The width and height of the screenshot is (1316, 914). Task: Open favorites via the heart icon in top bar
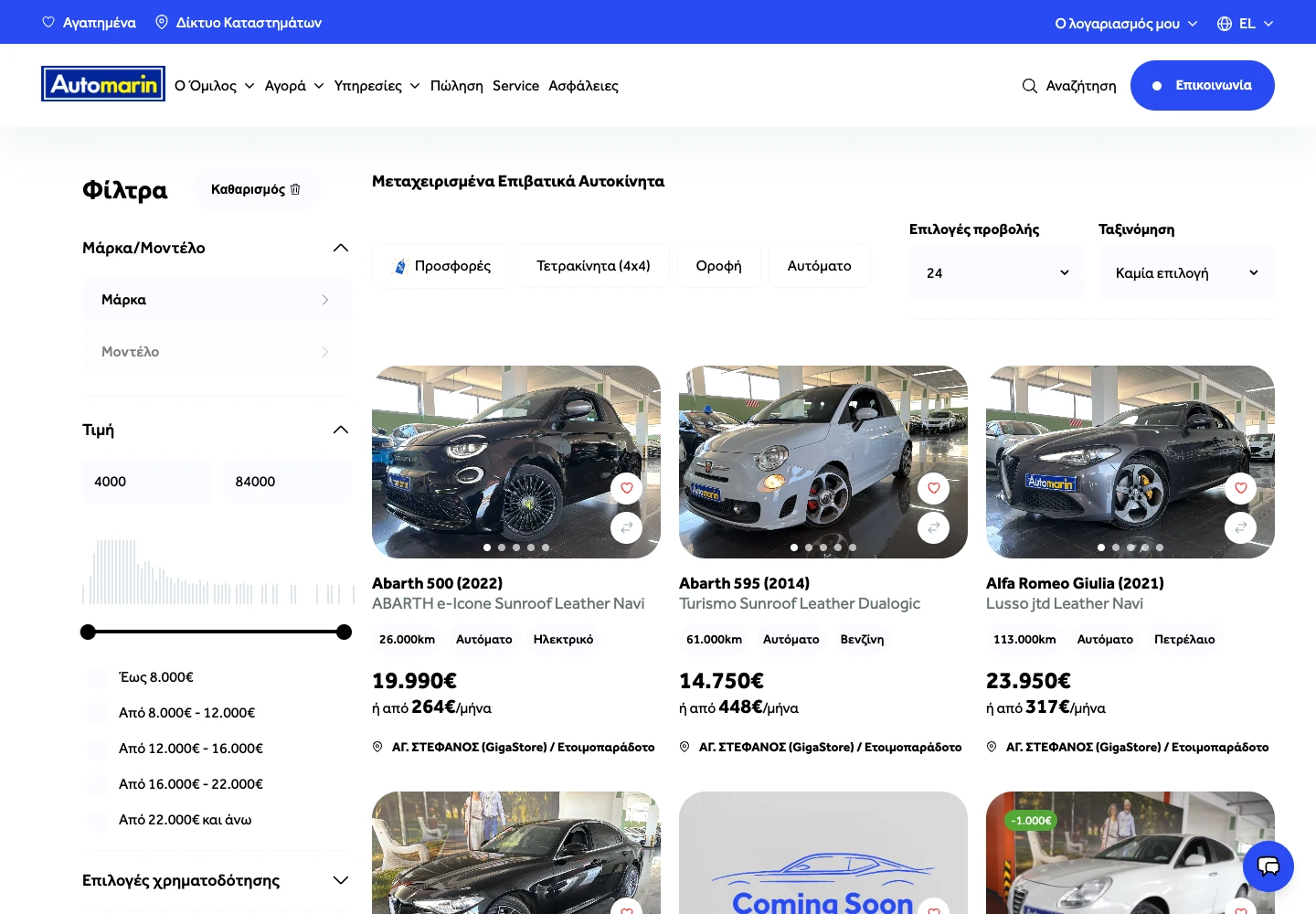click(x=48, y=22)
